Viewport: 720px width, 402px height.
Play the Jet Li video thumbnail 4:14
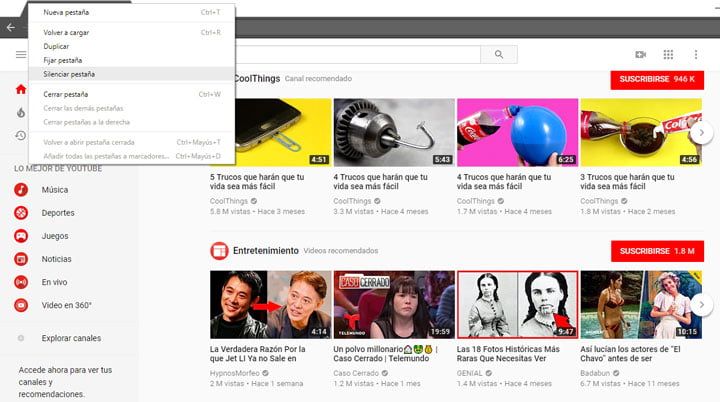(270, 305)
